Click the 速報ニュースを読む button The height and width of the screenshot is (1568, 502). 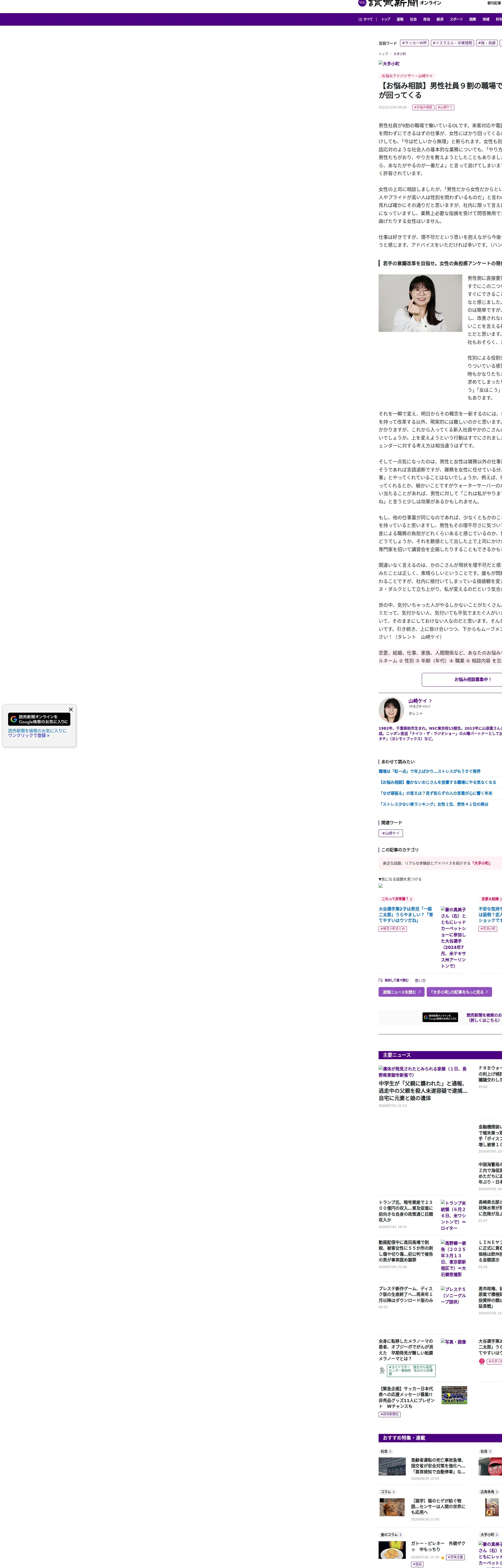402,992
